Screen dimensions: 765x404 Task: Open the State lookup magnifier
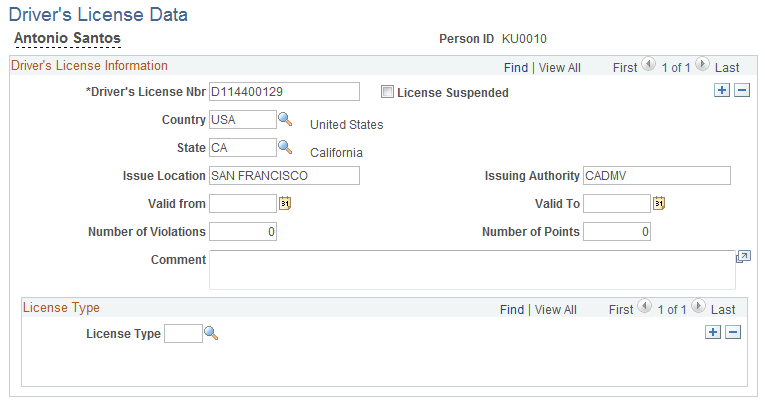pos(285,147)
